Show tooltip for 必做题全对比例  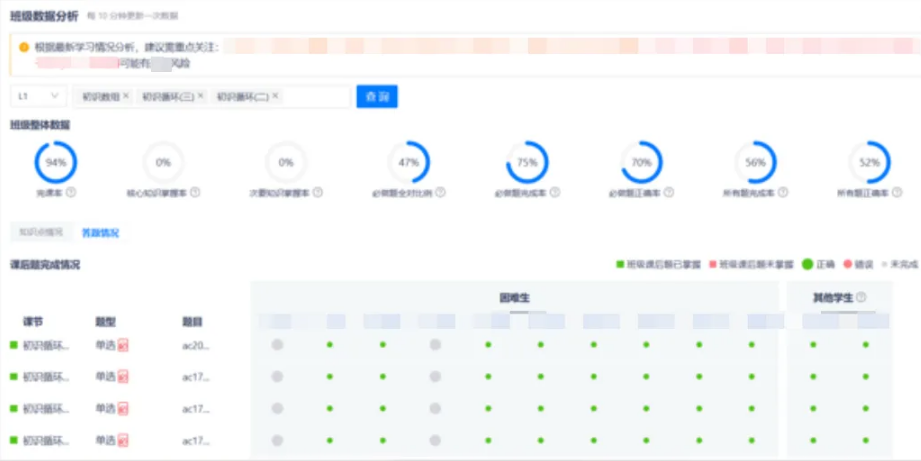[x=441, y=192]
